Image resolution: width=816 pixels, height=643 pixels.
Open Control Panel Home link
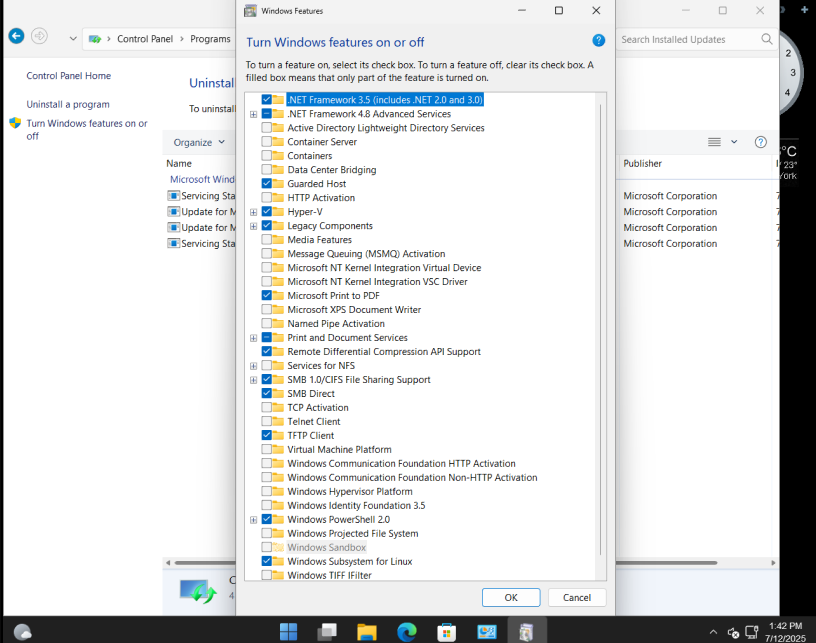(69, 75)
